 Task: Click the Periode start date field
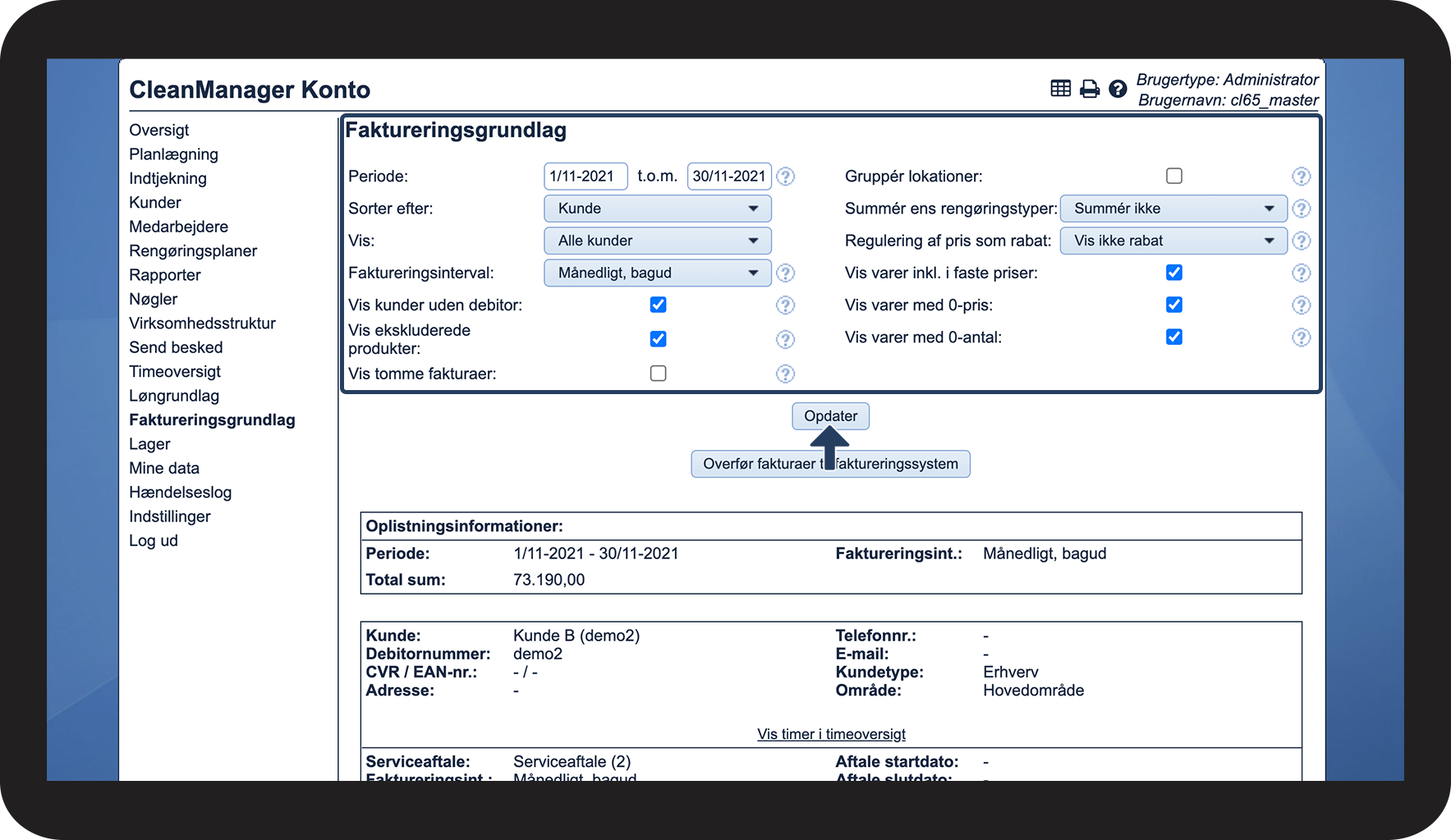click(x=585, y=177)
